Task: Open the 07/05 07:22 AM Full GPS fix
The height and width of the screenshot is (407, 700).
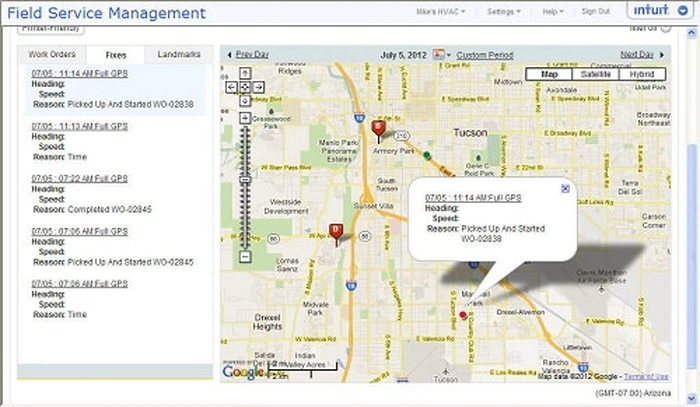Action: 79,179
